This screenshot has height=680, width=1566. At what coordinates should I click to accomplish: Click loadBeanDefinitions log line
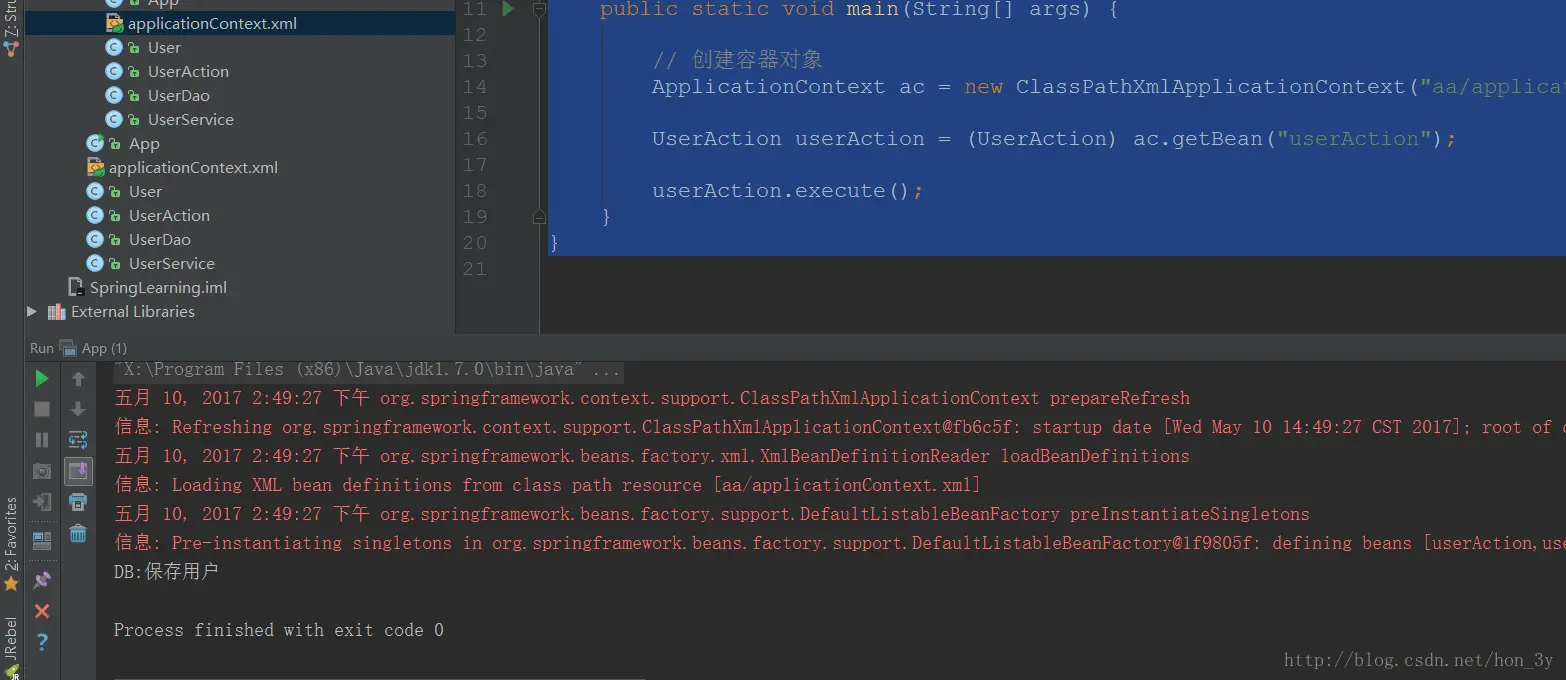(651, 456)
